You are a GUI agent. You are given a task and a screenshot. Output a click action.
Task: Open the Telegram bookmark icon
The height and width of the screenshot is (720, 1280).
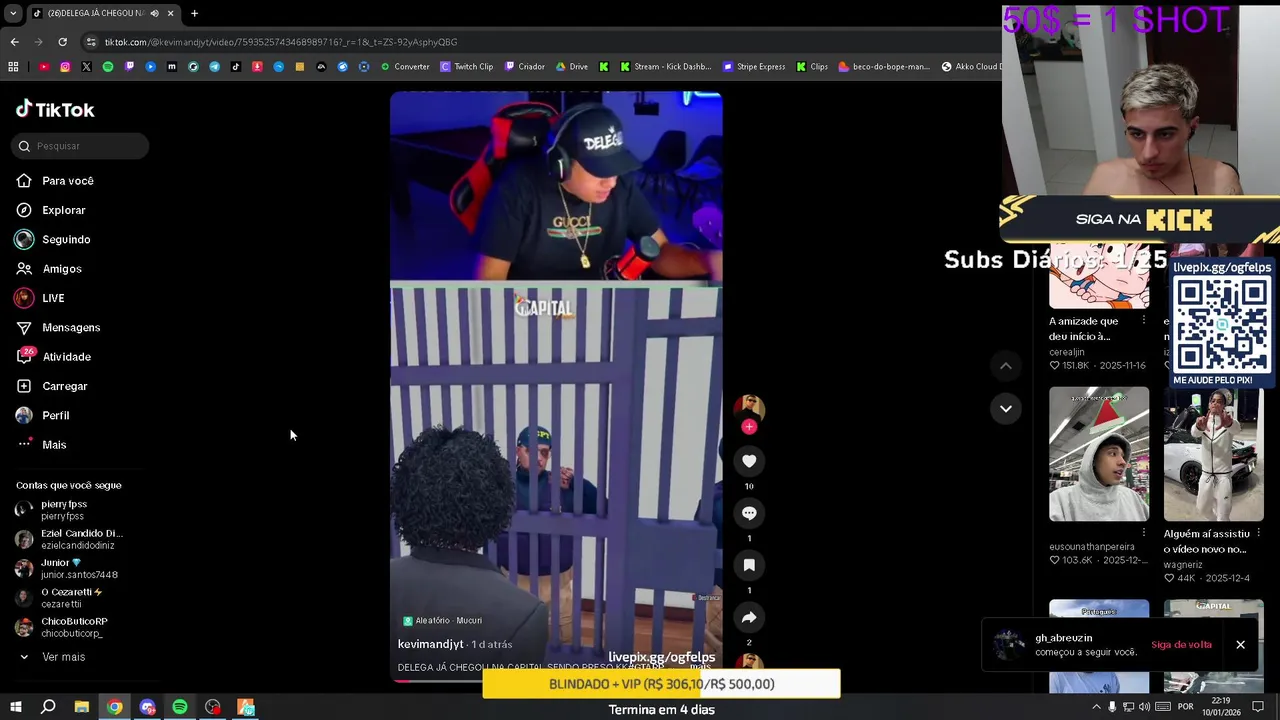[x=214, y=67]
